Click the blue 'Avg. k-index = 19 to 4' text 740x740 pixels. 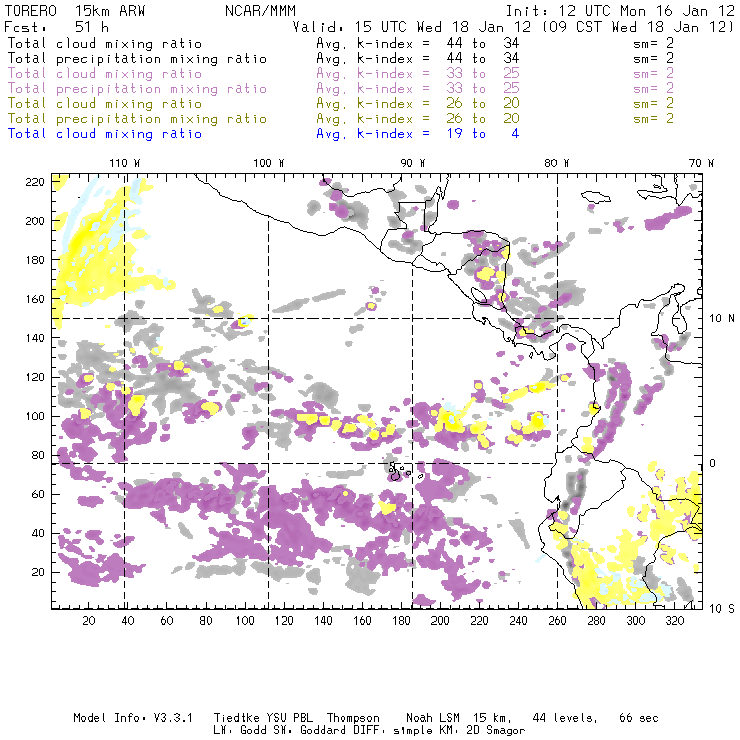(418, 134)
